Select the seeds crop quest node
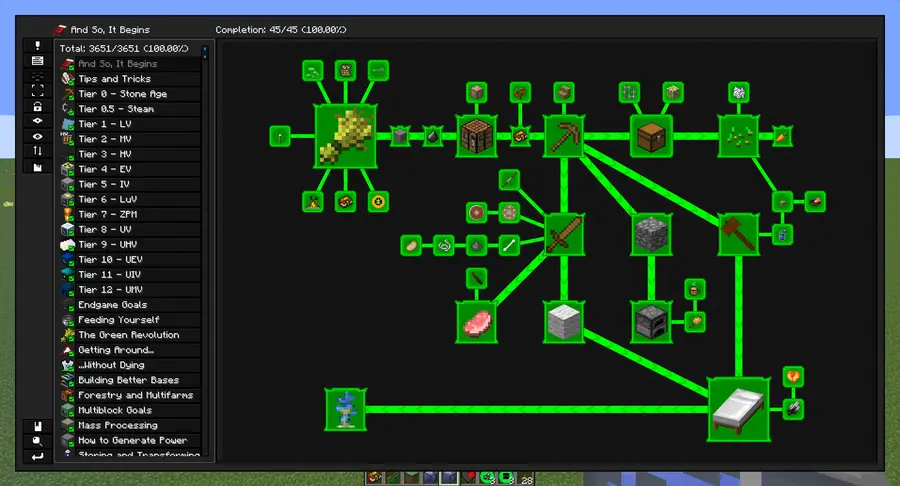 (739, 136)
